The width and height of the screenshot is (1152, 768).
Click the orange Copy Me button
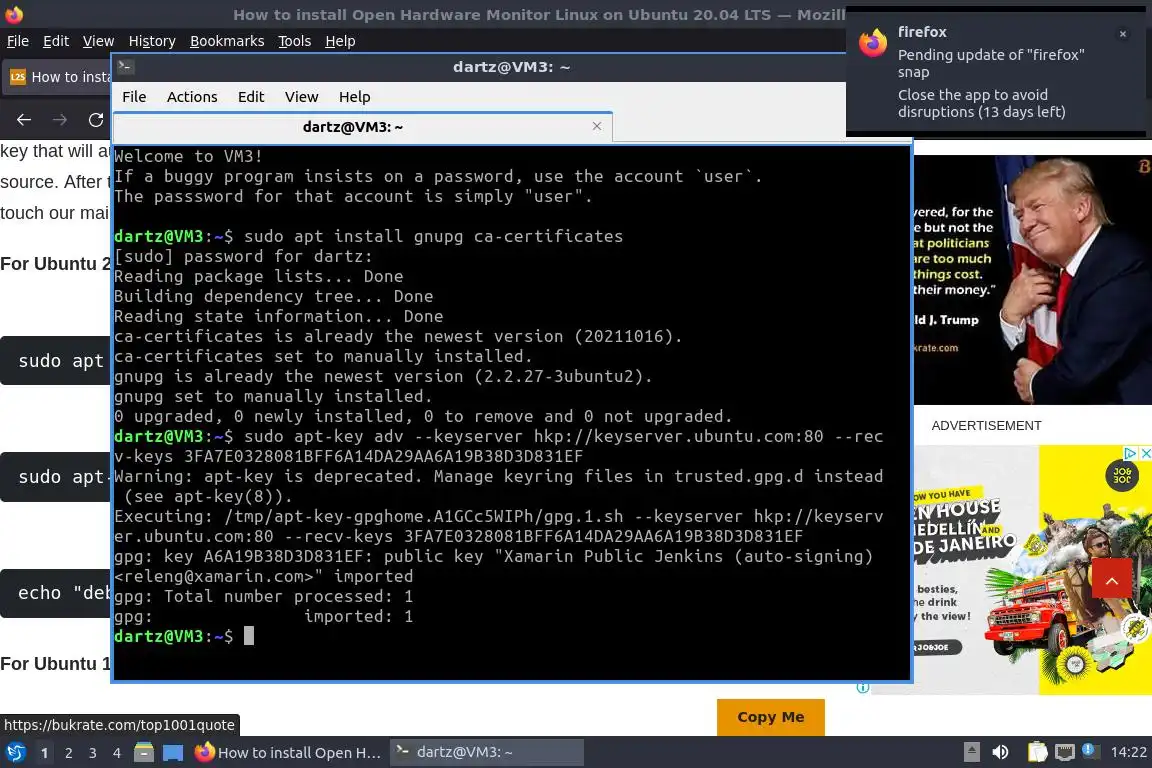click(771, 717)
